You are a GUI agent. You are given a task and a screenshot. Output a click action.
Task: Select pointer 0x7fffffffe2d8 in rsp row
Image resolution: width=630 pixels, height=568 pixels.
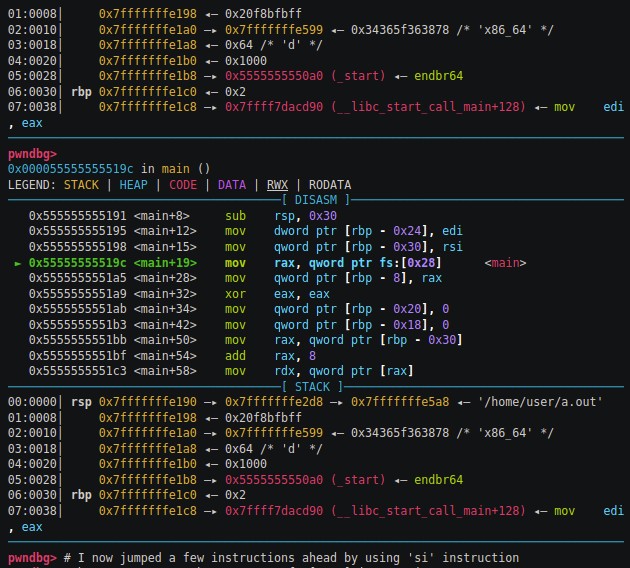[x=274, y=402]
